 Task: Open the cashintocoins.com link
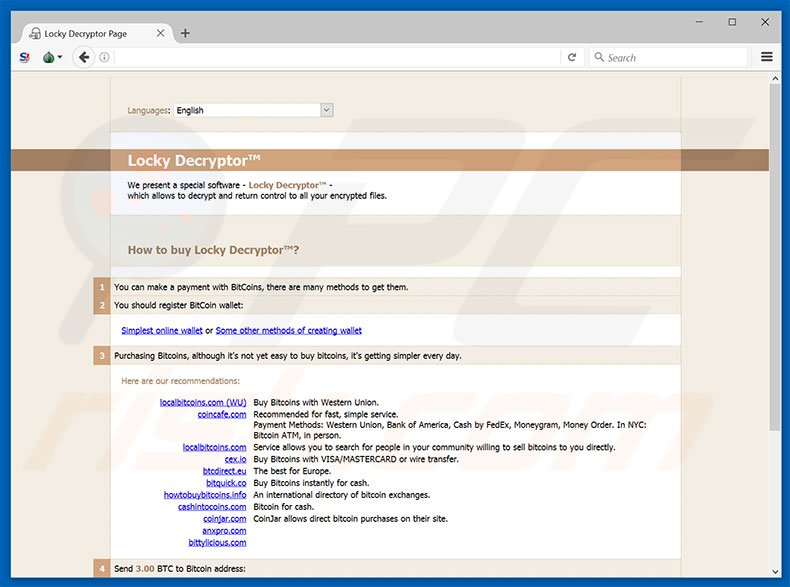(212, 507)
